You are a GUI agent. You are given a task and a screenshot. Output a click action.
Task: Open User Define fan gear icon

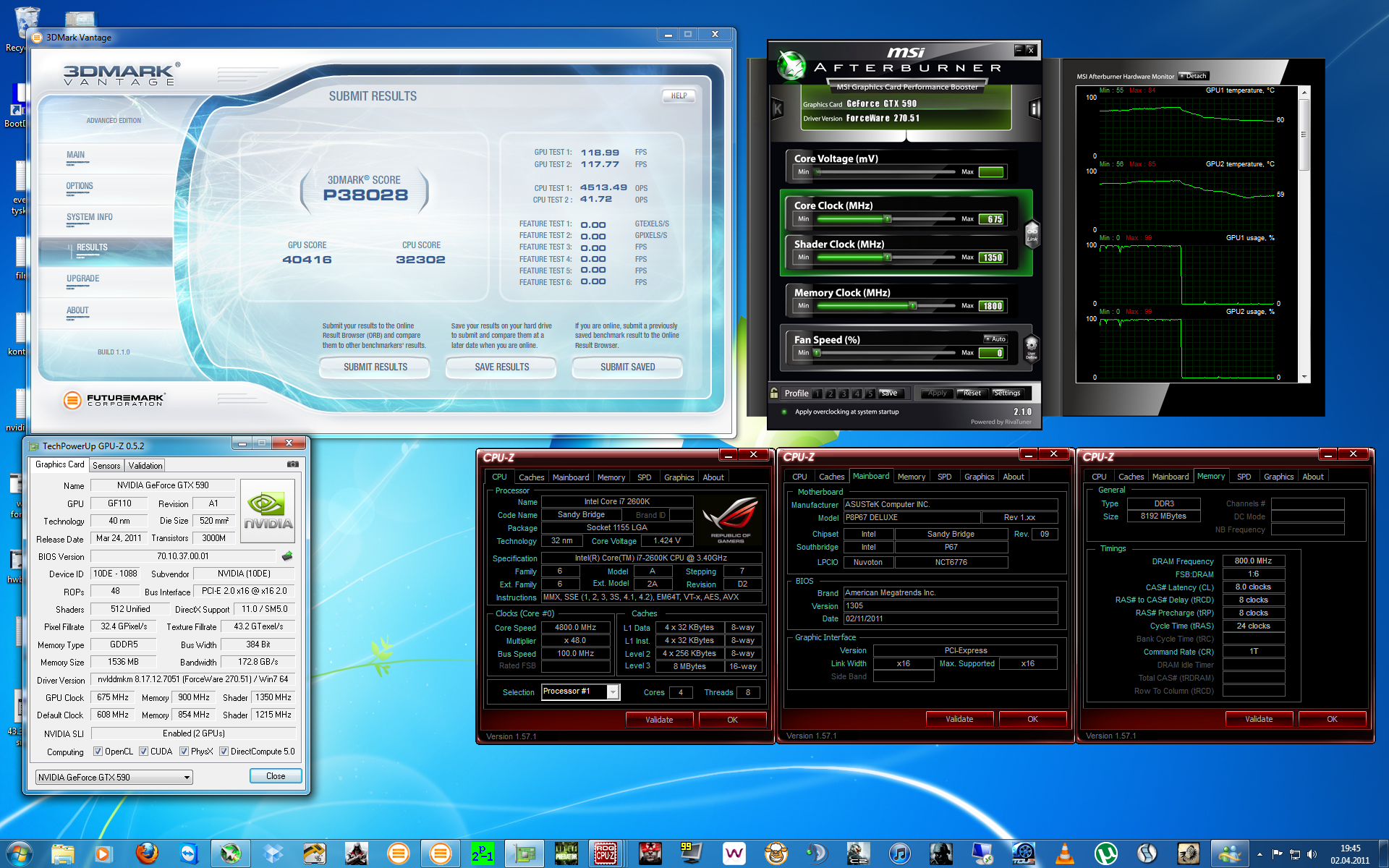pos(1032,348)
